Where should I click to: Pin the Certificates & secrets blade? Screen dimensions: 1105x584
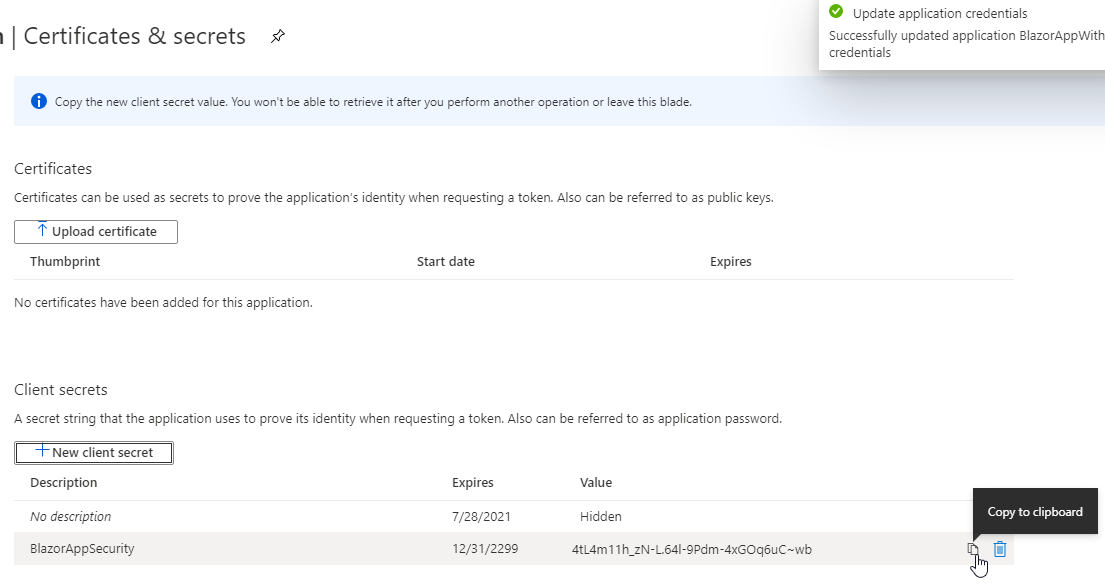pyautogui.click(x=278, y=36)
